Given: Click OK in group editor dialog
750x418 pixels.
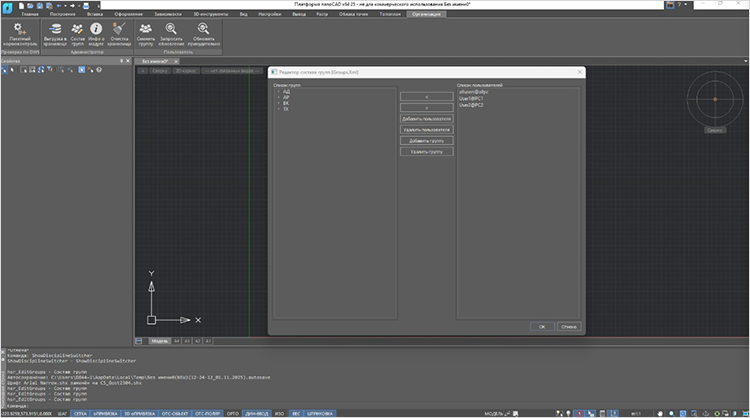Looking at the screenshot, I should click(541, 325).
